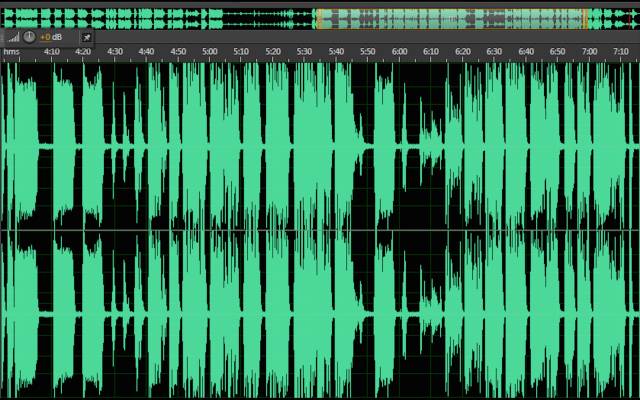This screenshot has height=400, width=640.
Task: Pin the HUD with the pushpin icon
Action: 87,38
